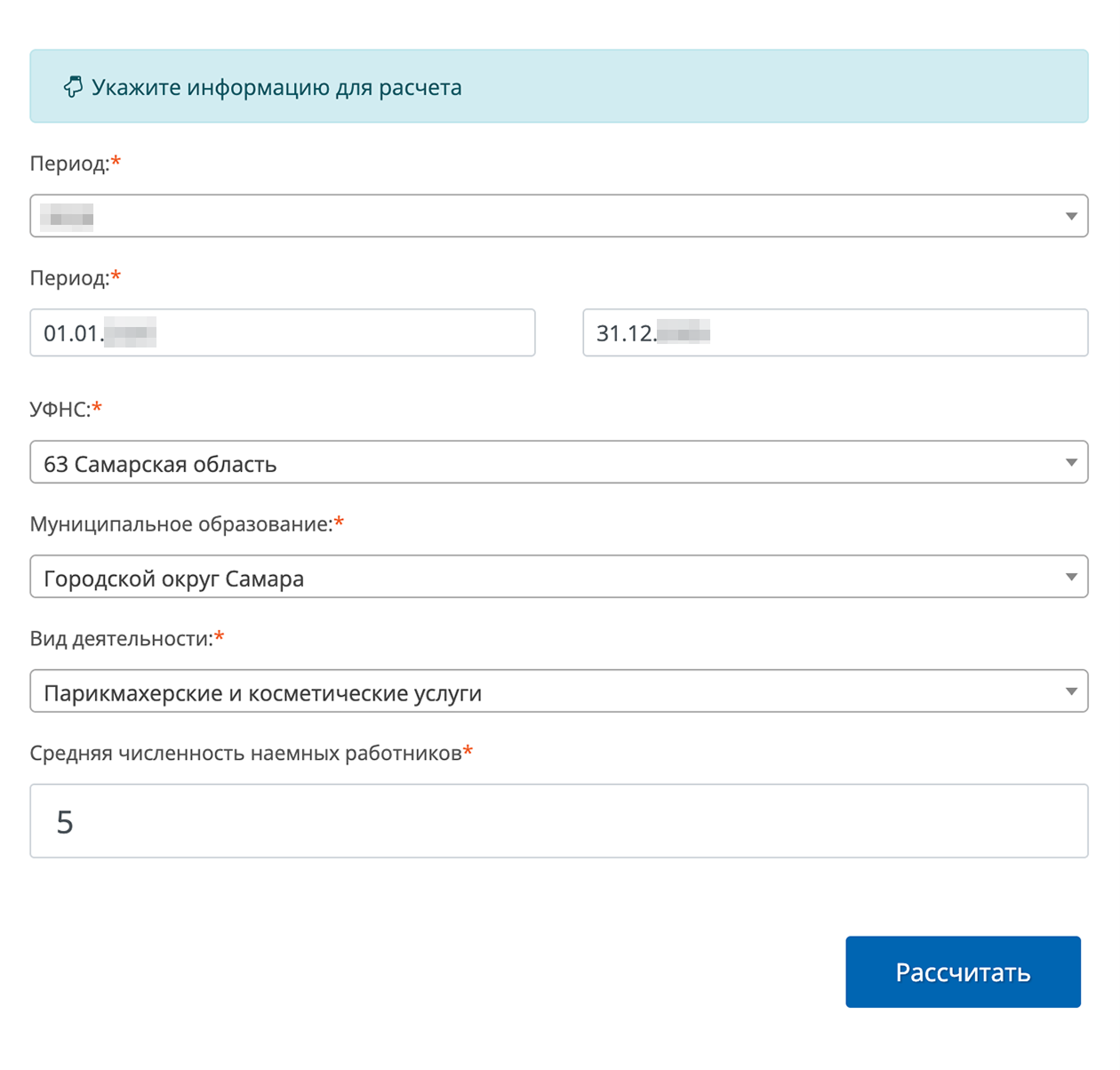This screenshot has width=1120, height=1070.
Task: Click the end date field beginning 31.12
Action: (835, 333)
